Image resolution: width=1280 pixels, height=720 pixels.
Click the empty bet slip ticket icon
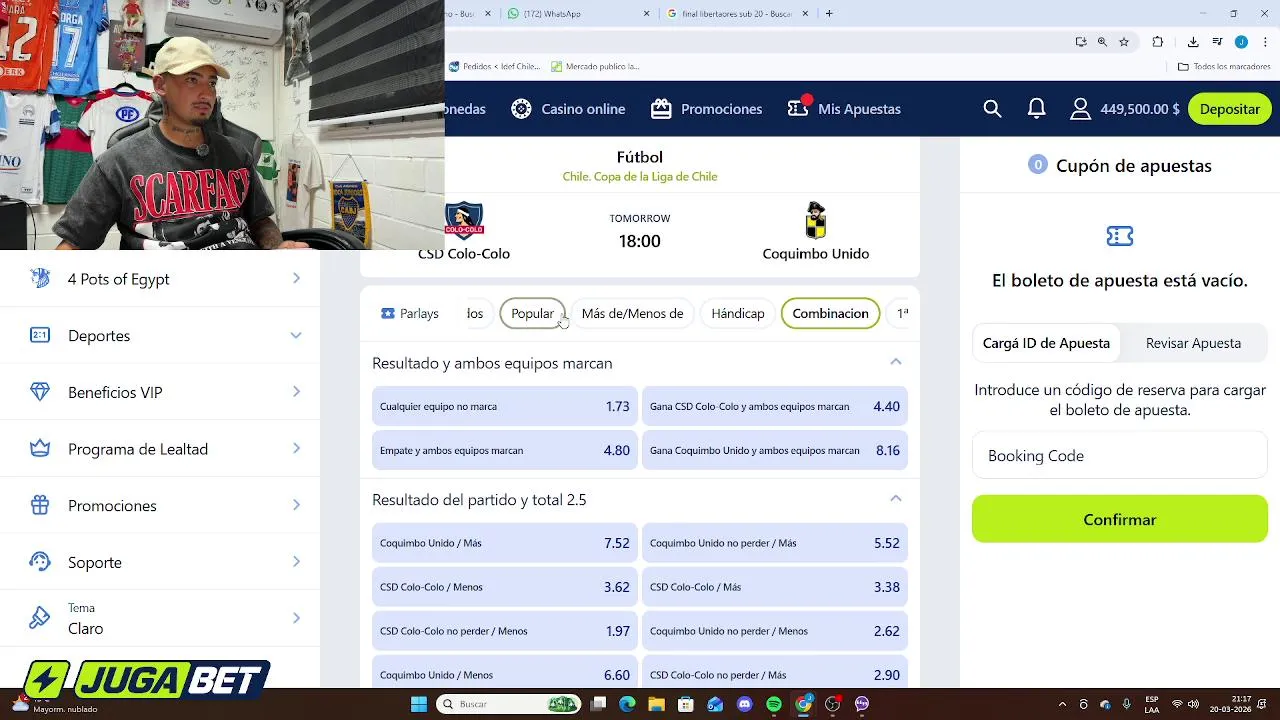tap(1120, 236)
